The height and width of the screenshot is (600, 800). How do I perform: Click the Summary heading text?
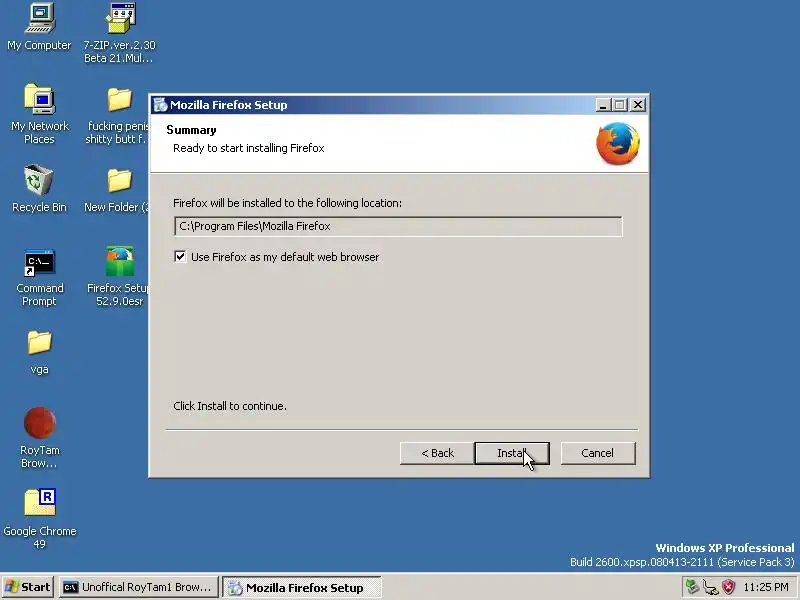[x=191, y=130]
